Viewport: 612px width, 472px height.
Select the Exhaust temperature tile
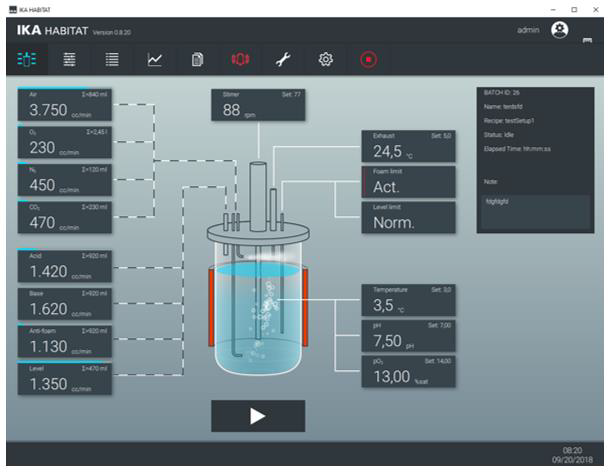click(408, 147)
